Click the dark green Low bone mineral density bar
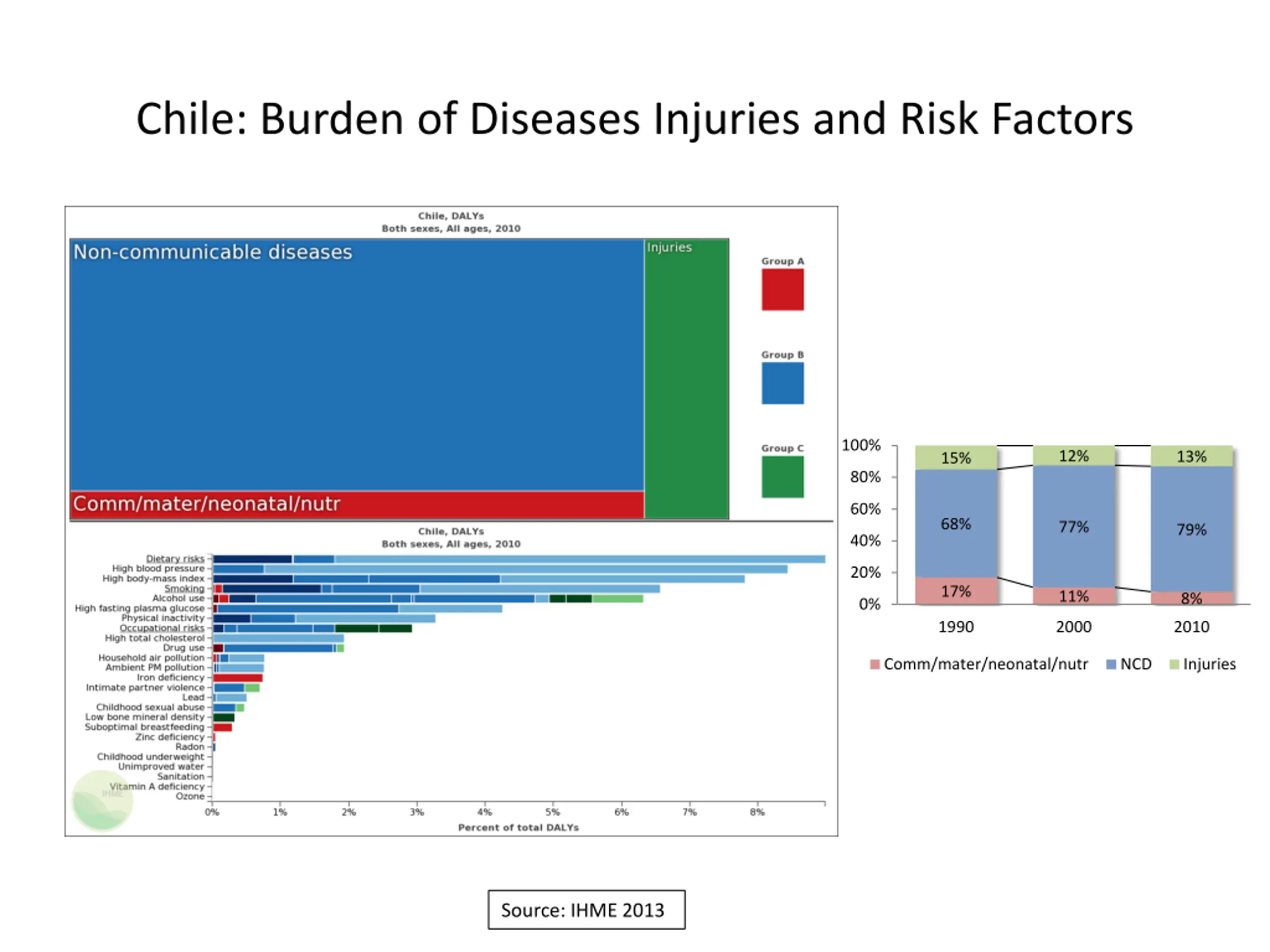 [224, 717]
